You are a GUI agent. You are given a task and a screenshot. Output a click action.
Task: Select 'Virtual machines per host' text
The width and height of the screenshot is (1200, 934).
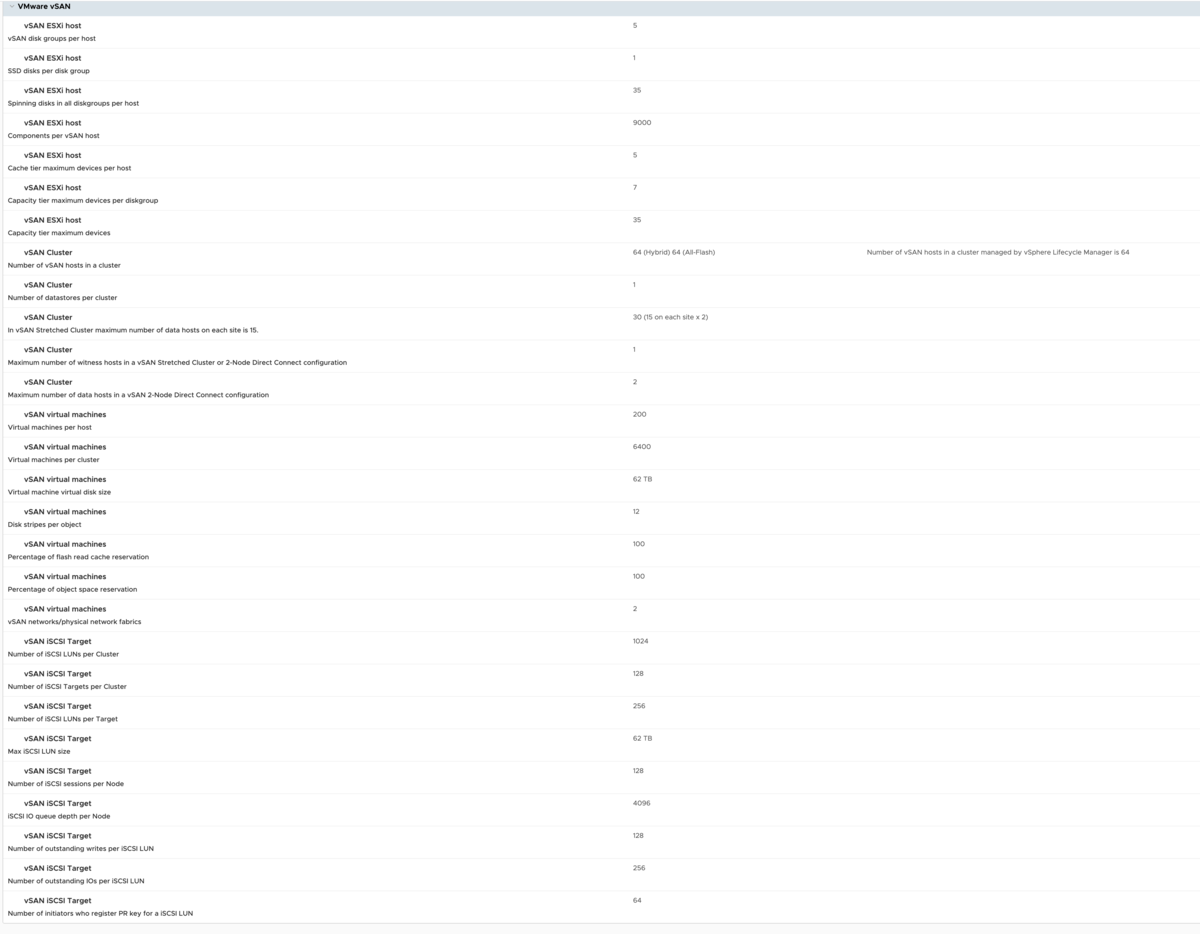click(x=50, y=427)
